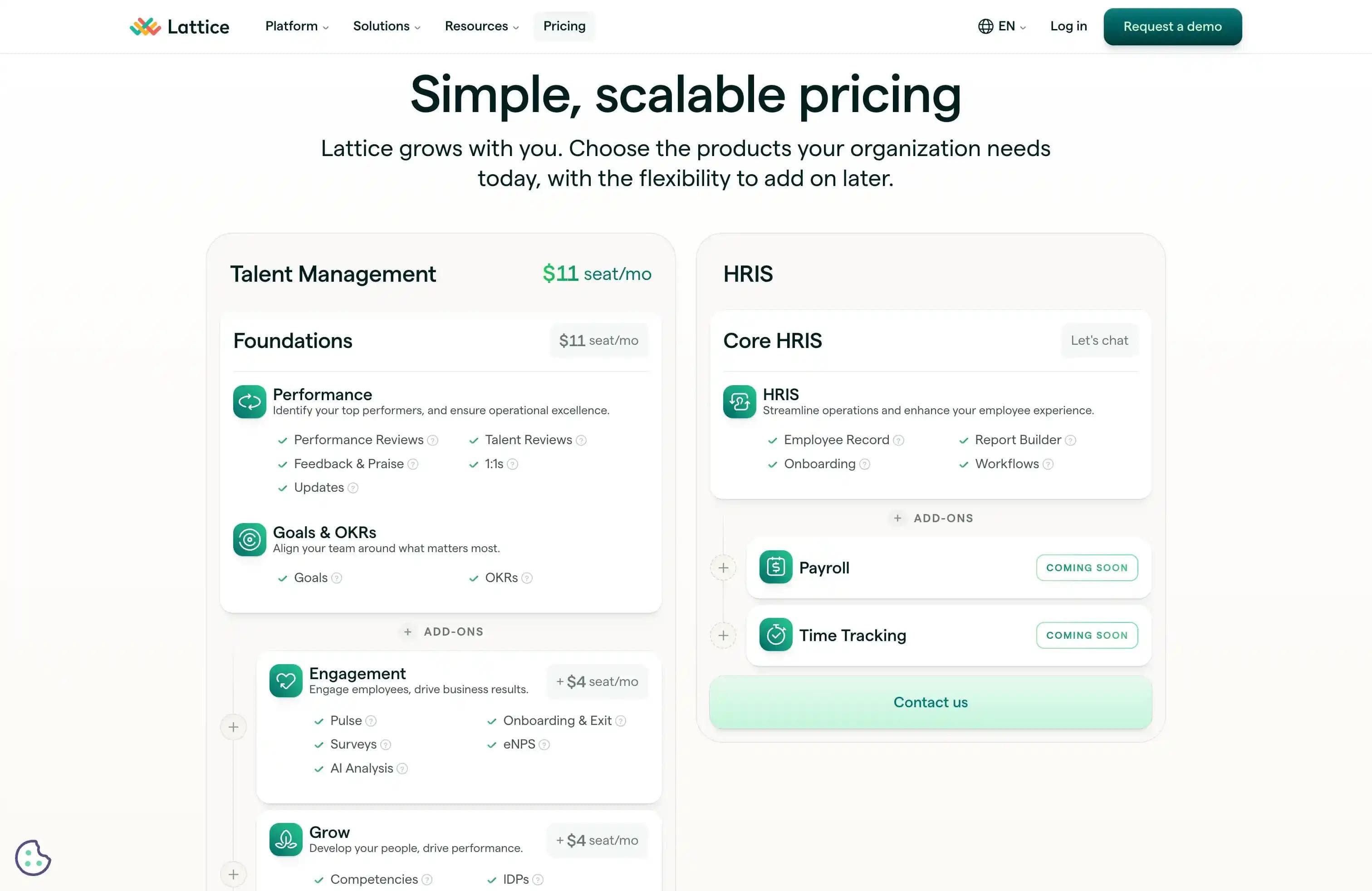Click the Time Tracking clock icon
The image size is (1372, 891).
(x=775, y=635)
